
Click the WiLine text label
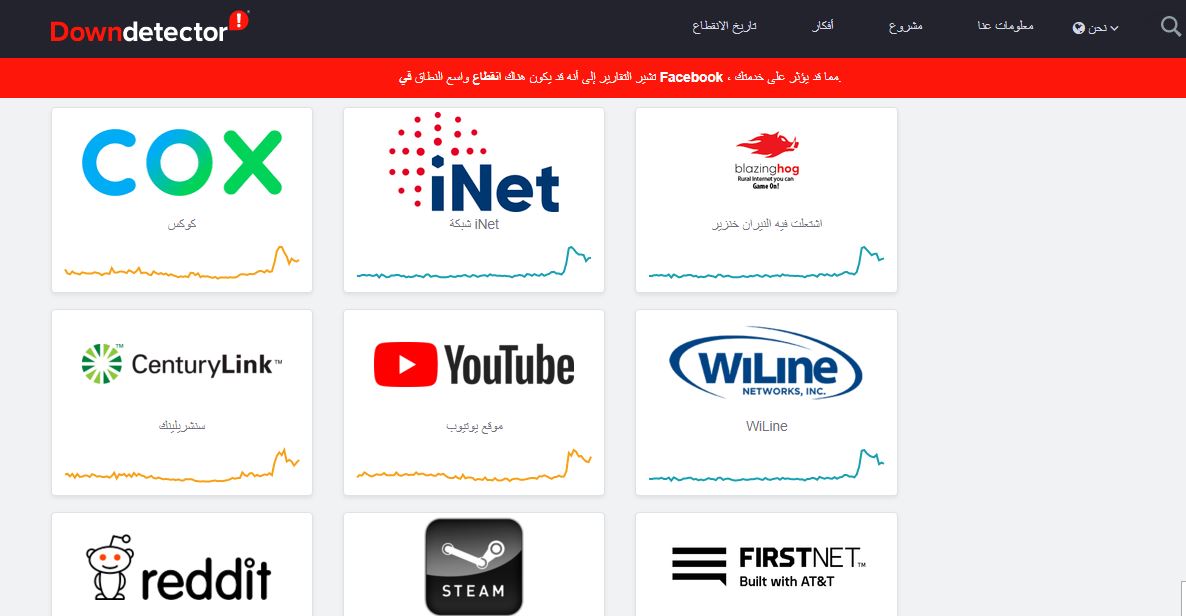(766, 426)
